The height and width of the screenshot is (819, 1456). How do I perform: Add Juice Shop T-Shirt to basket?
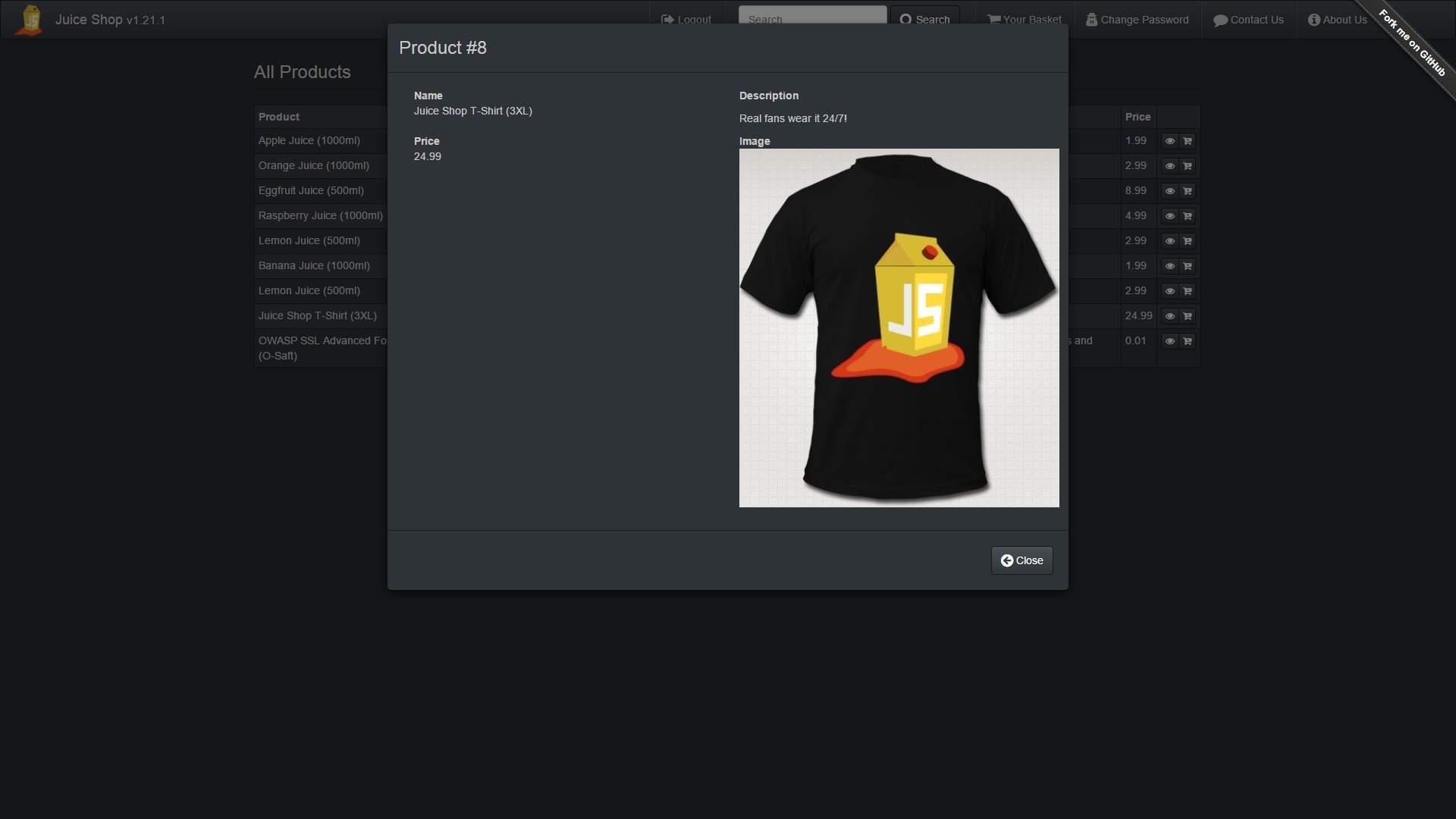(1188, 316)
